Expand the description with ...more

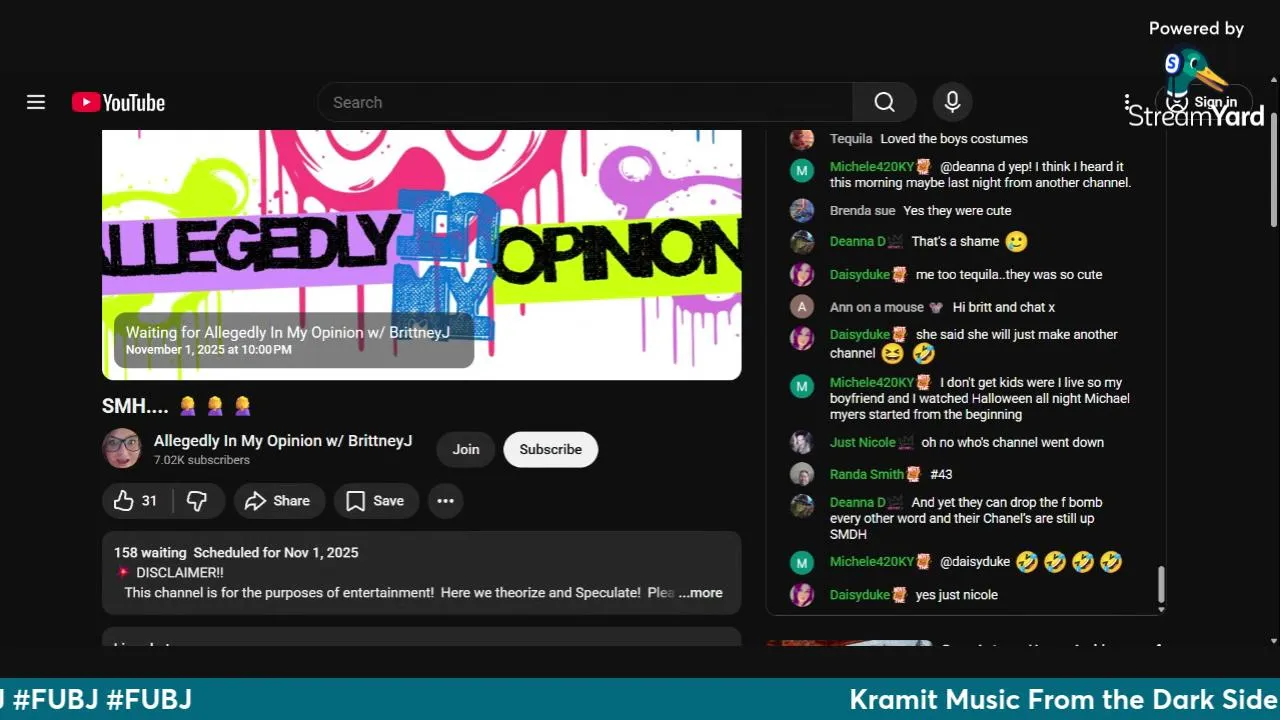tap(700, 593)
